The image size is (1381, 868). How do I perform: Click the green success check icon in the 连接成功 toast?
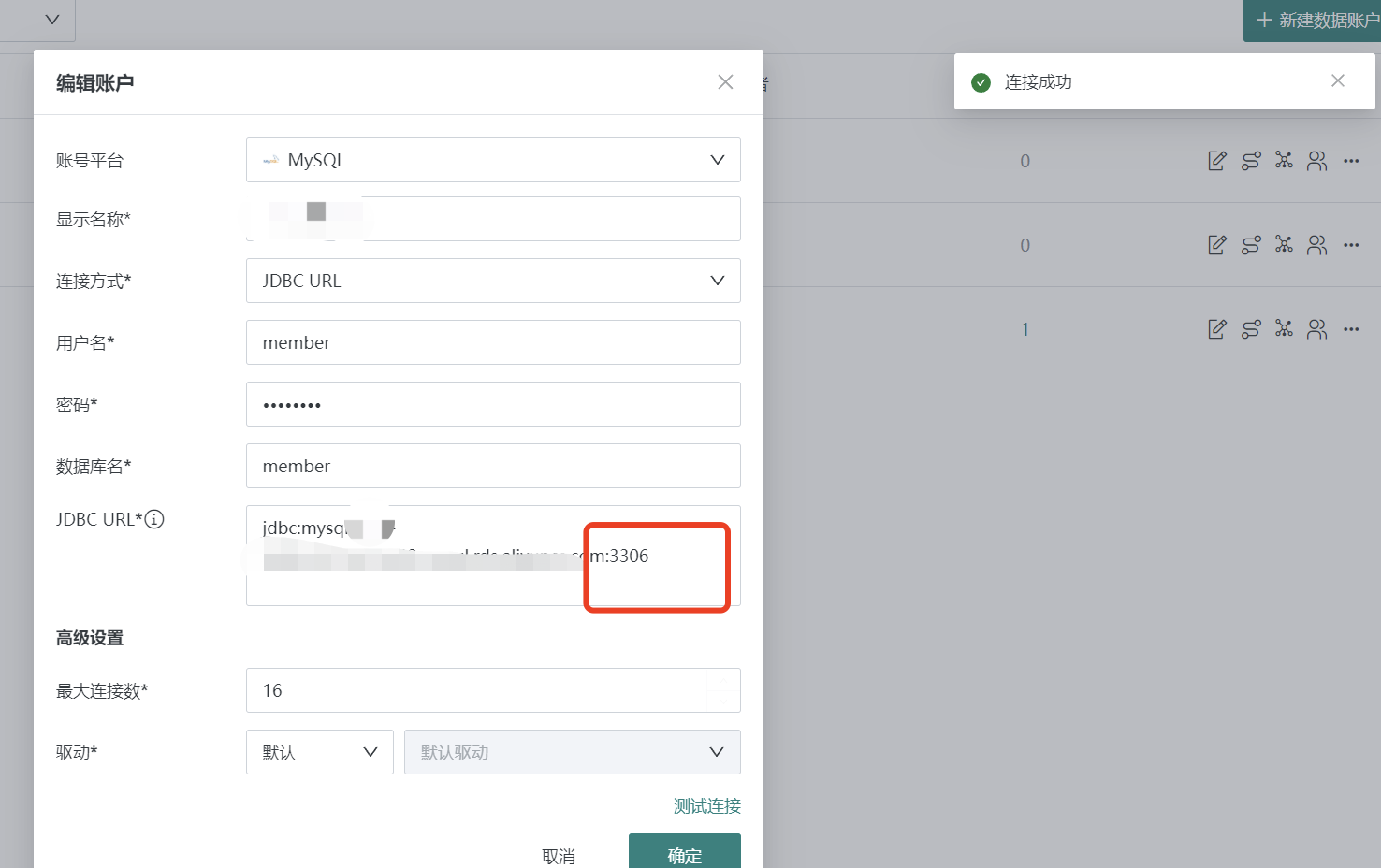pos(981,82)
